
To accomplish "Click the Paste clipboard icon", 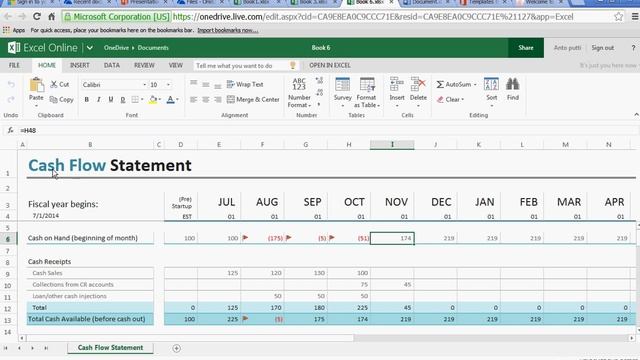I will pos(36,85).
